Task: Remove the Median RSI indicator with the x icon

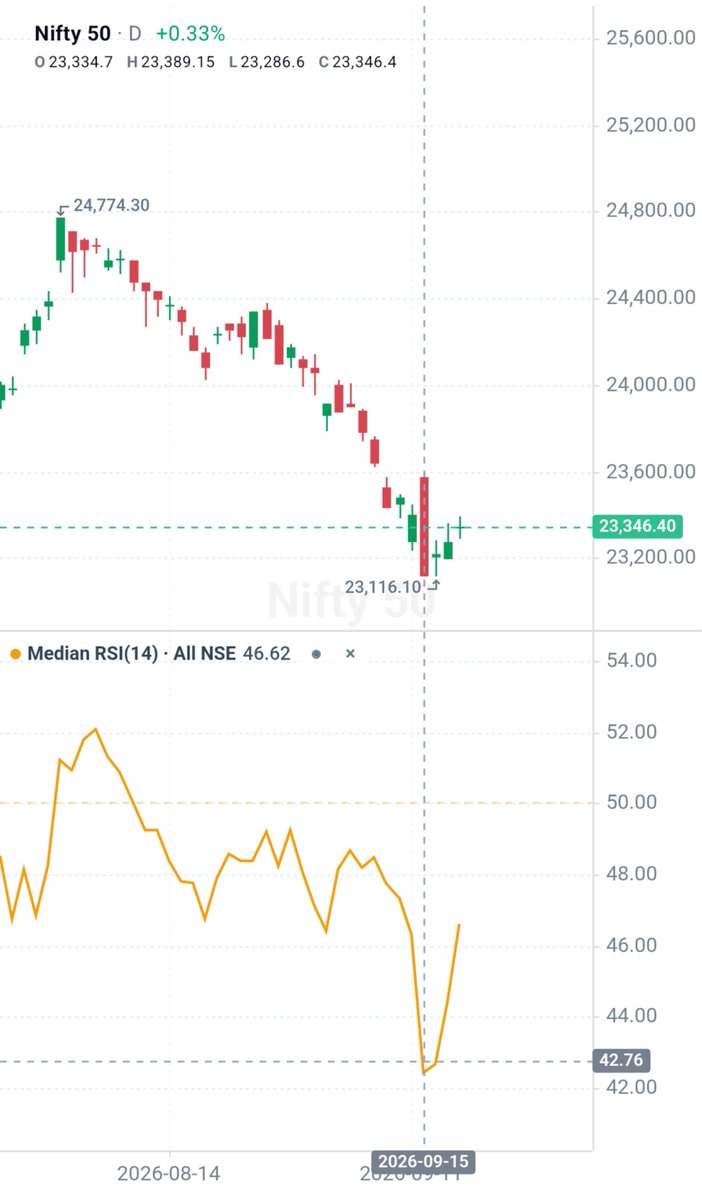Action: (350, 654)
